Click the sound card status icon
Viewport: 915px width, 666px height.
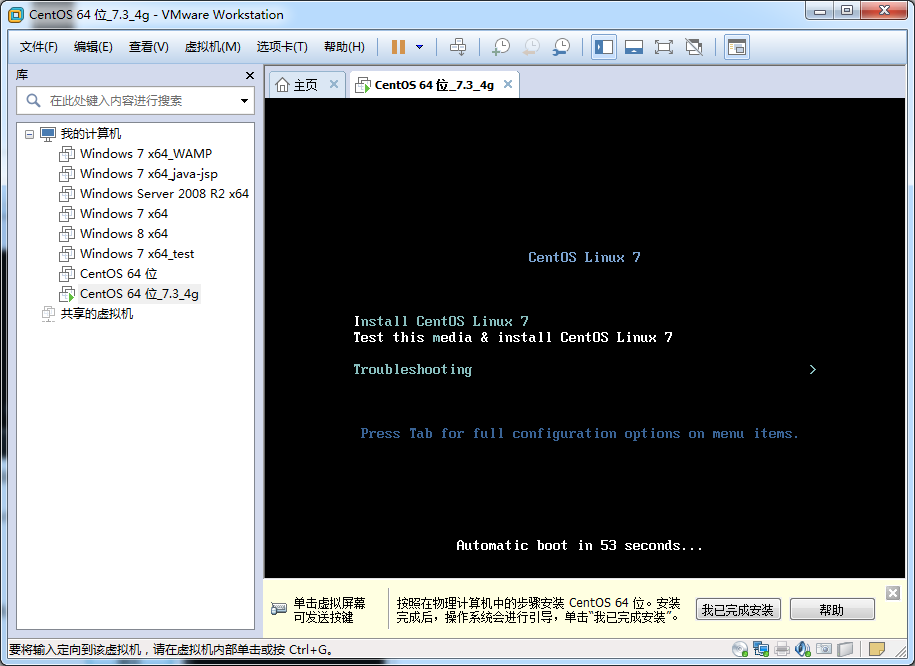[803, 648]
